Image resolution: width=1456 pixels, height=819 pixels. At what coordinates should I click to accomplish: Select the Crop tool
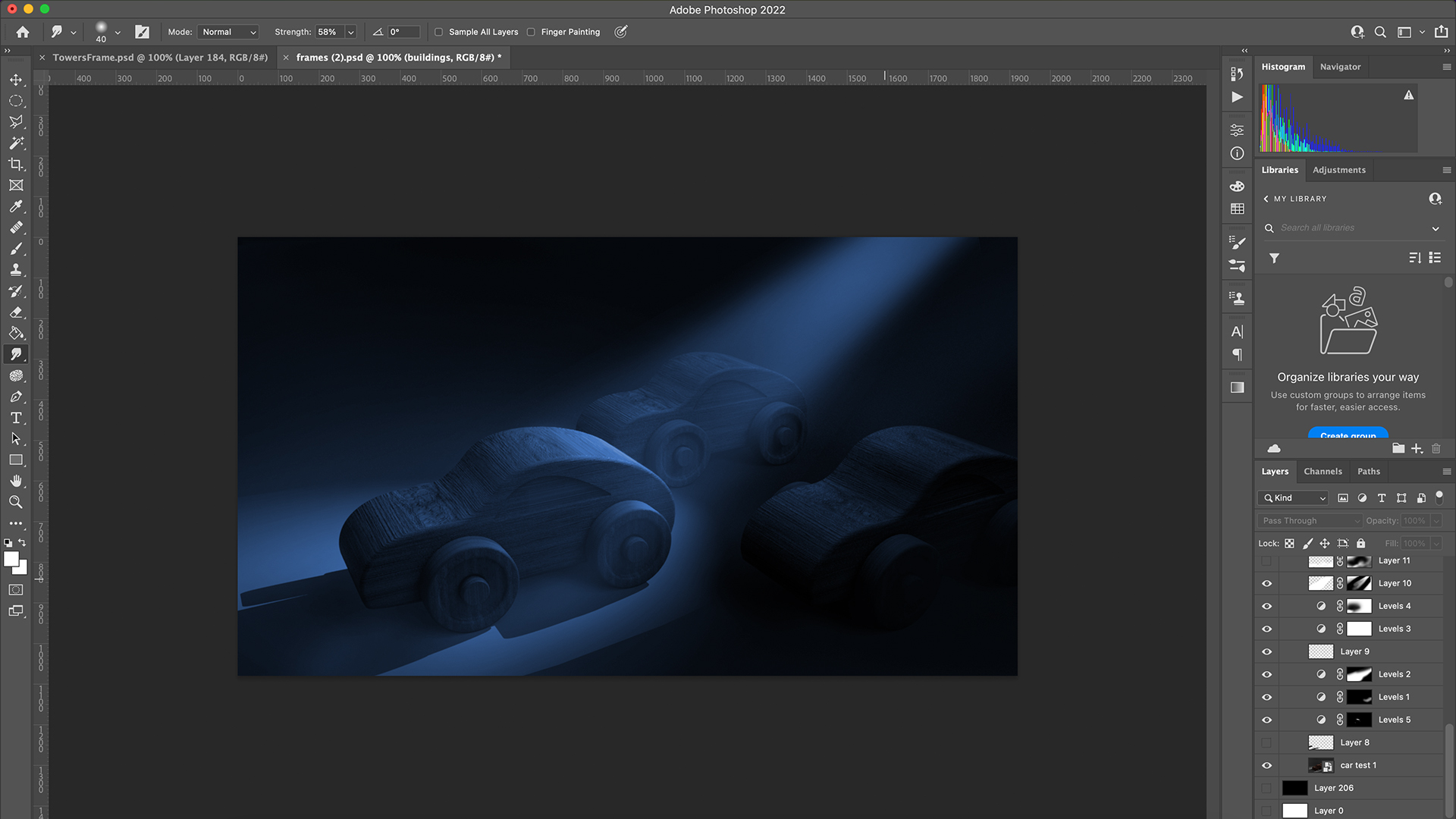(16, 164)
